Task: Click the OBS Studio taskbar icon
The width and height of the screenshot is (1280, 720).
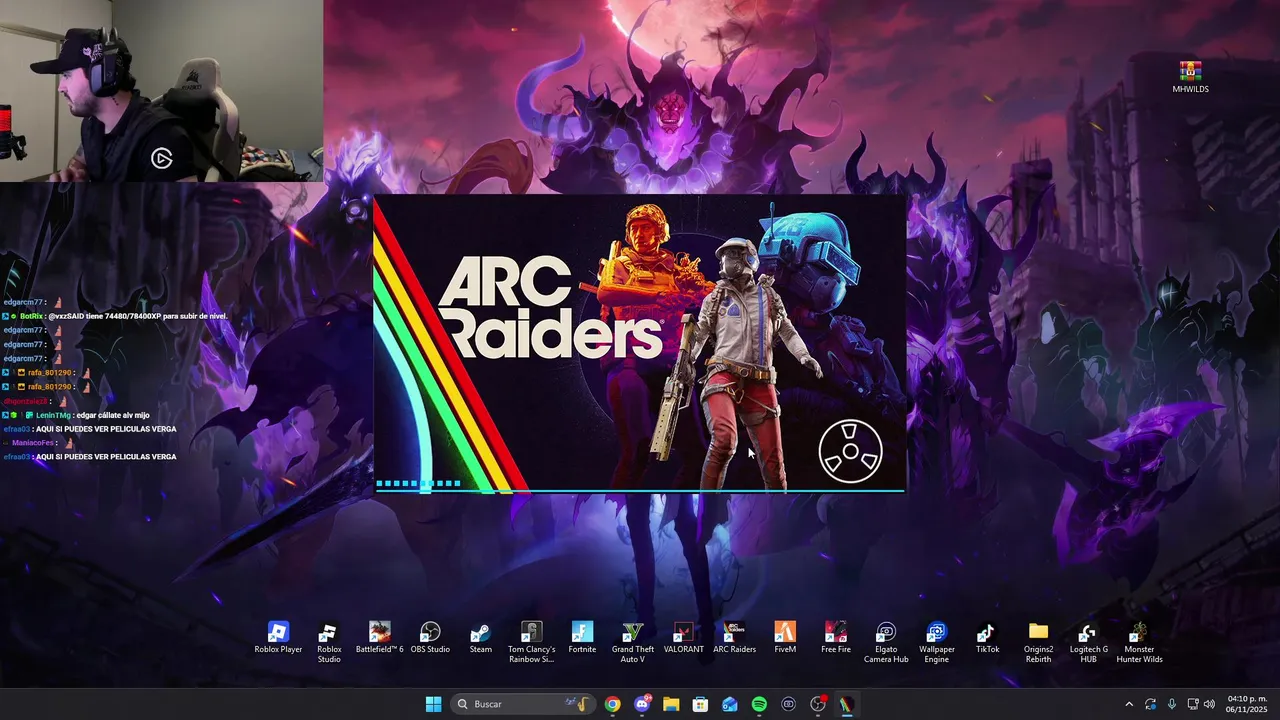Action: (x=818, y=704)
